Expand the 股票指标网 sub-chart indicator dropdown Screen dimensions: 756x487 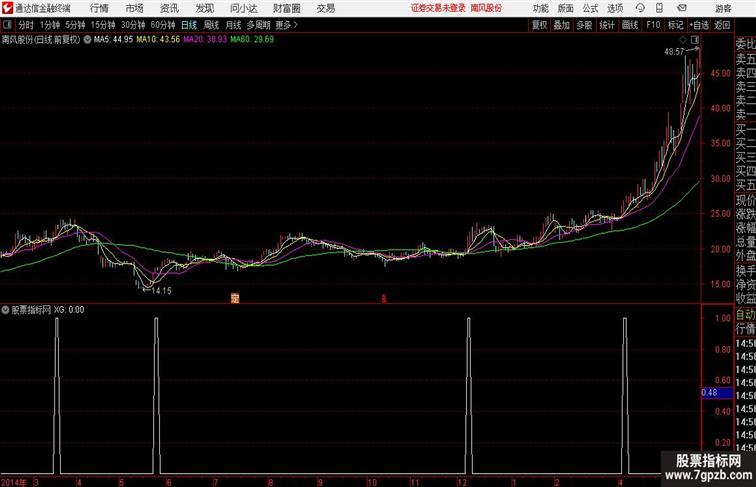pyautogui.click(x=5, y=310)
